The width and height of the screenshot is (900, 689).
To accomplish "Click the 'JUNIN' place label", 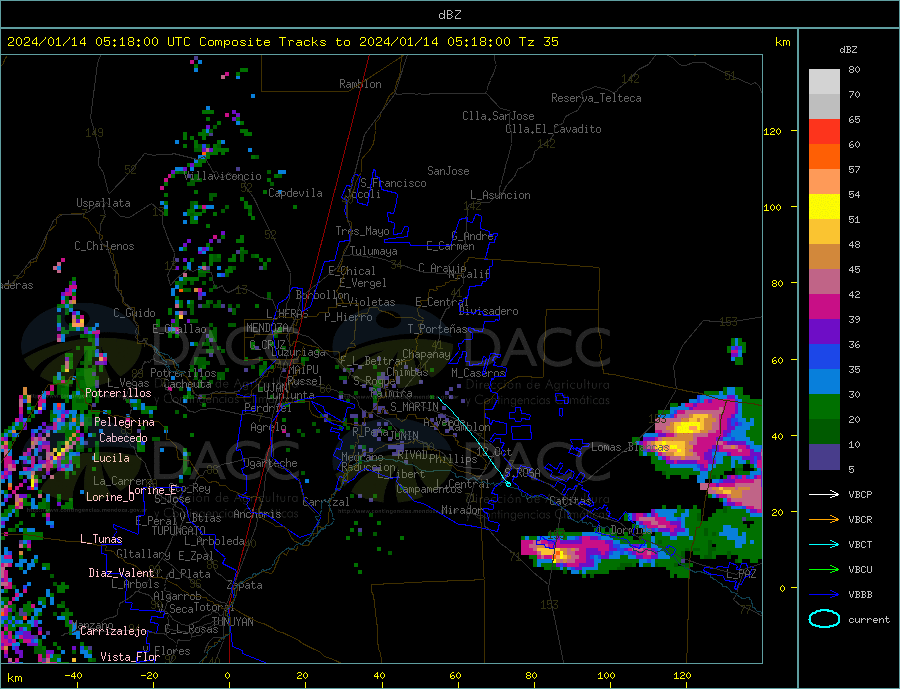I will (x=404, y=436).
